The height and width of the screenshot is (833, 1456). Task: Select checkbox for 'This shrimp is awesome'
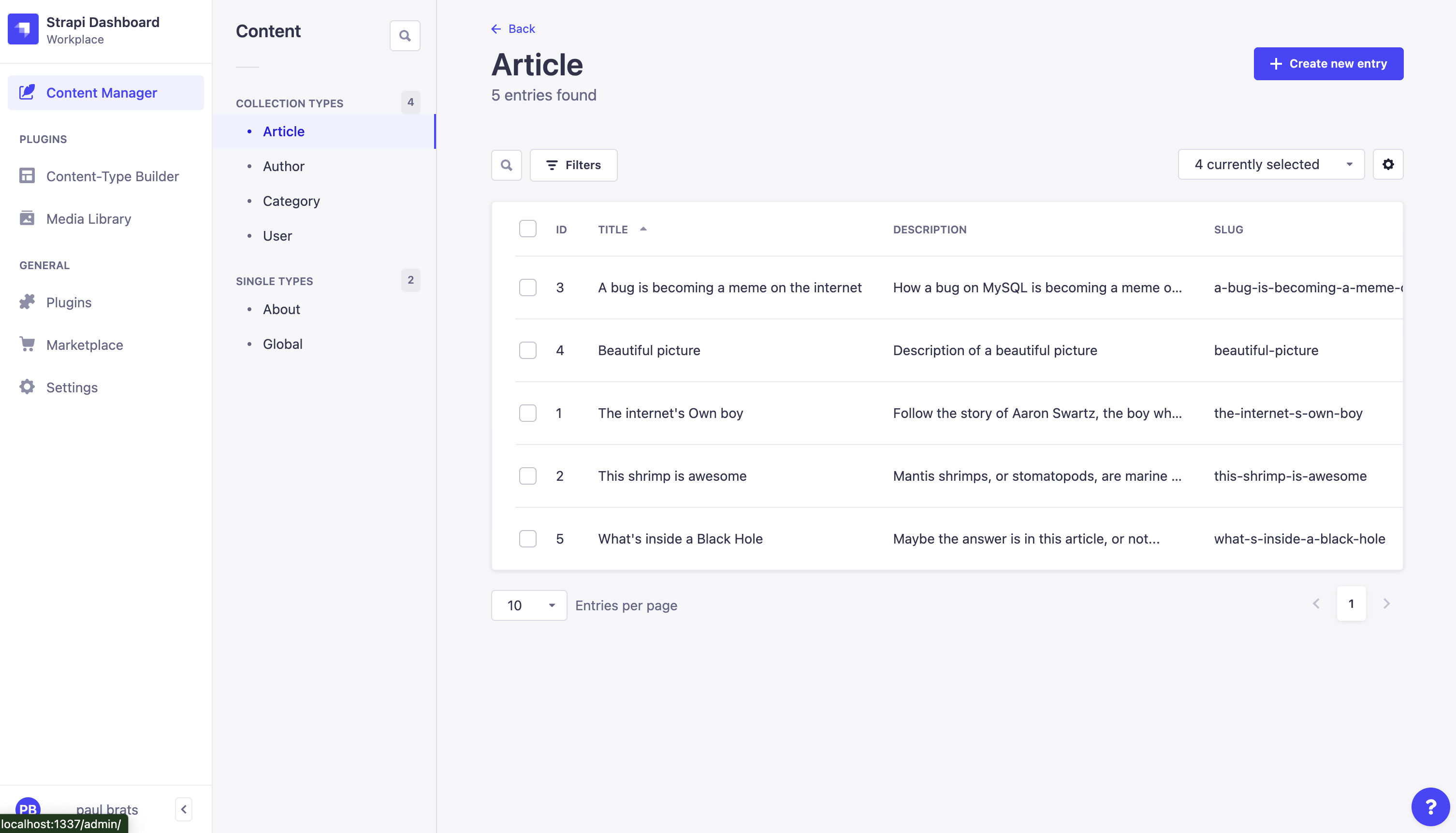tap(527, 476)
